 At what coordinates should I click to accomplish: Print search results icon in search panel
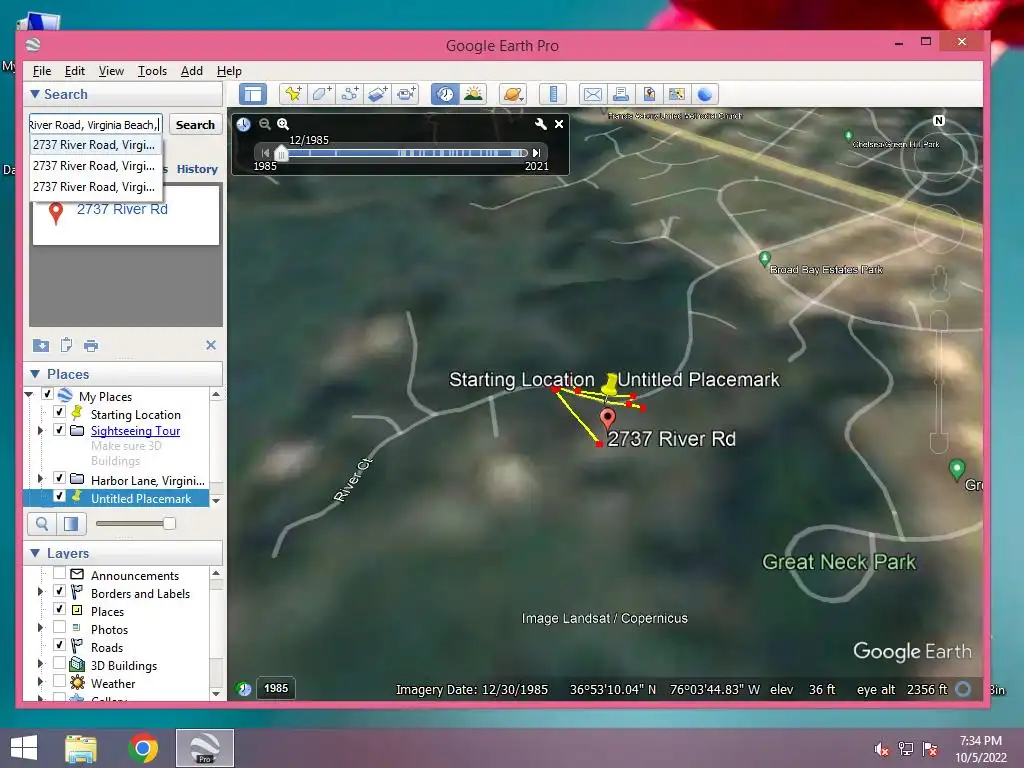(x=91, y=345)
